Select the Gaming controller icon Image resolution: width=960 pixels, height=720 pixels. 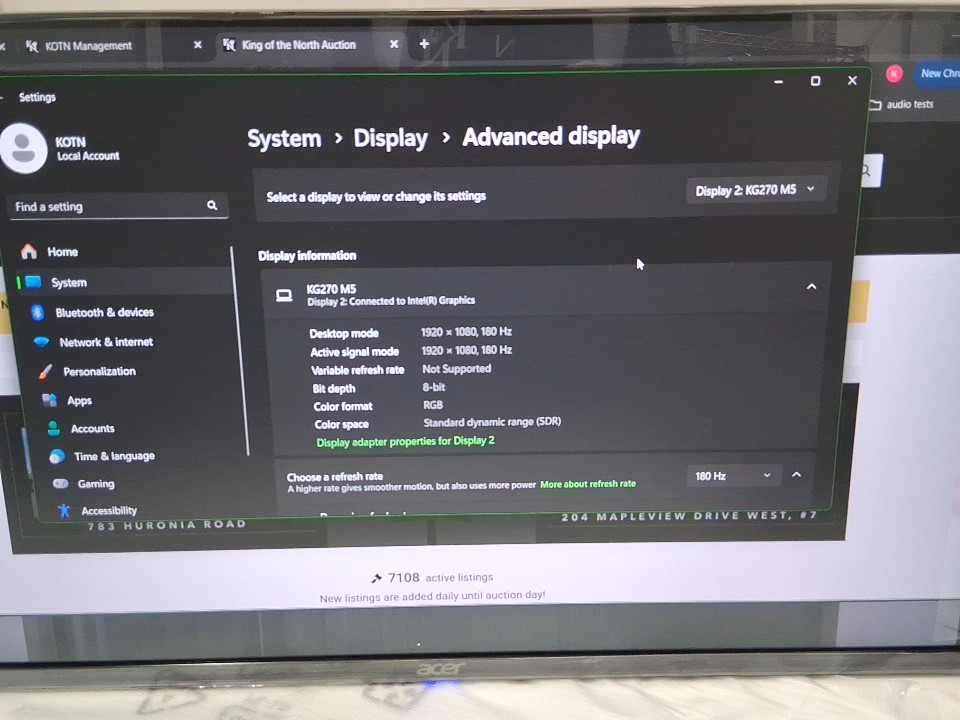coord(61,484)
